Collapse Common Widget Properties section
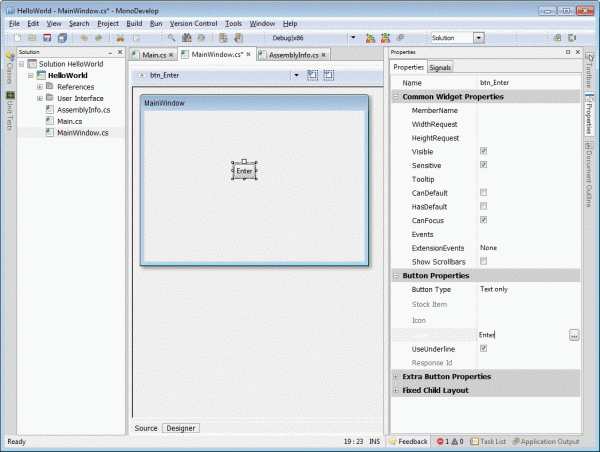This screenshot has height=452, width=600. (x=396, y=97)
